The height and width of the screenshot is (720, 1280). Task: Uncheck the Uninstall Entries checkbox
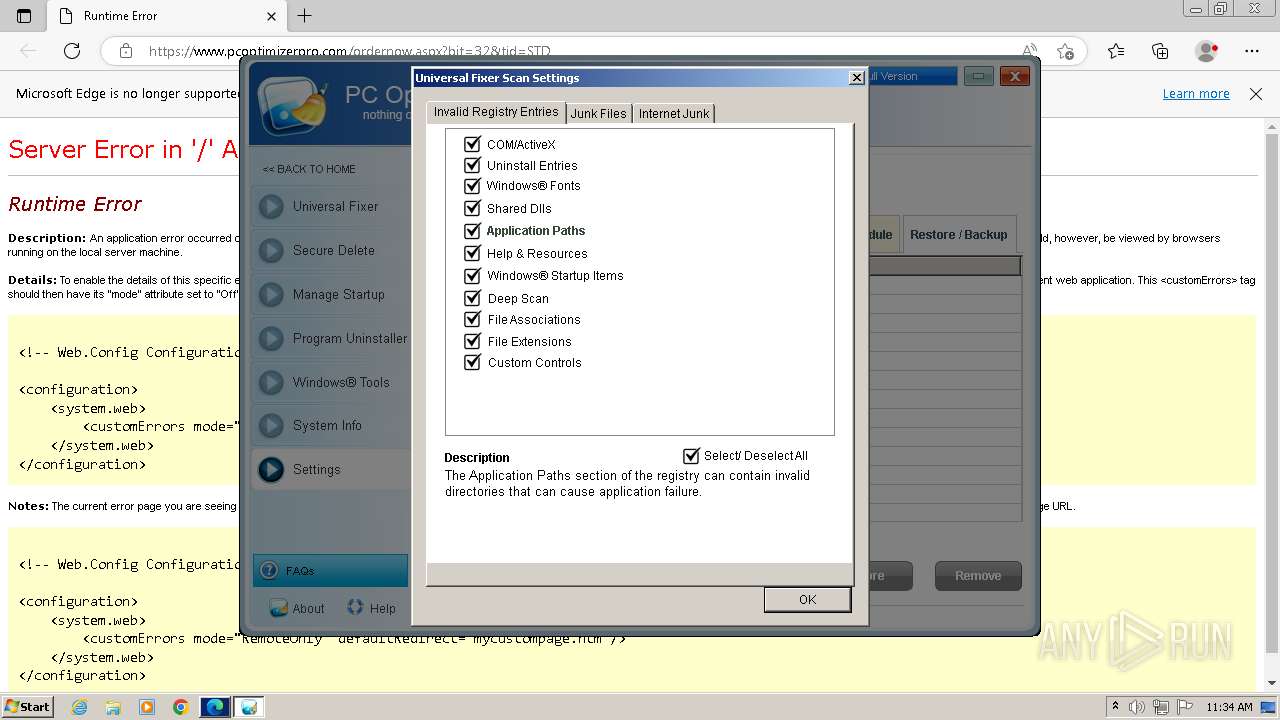[x=473, y=165]
